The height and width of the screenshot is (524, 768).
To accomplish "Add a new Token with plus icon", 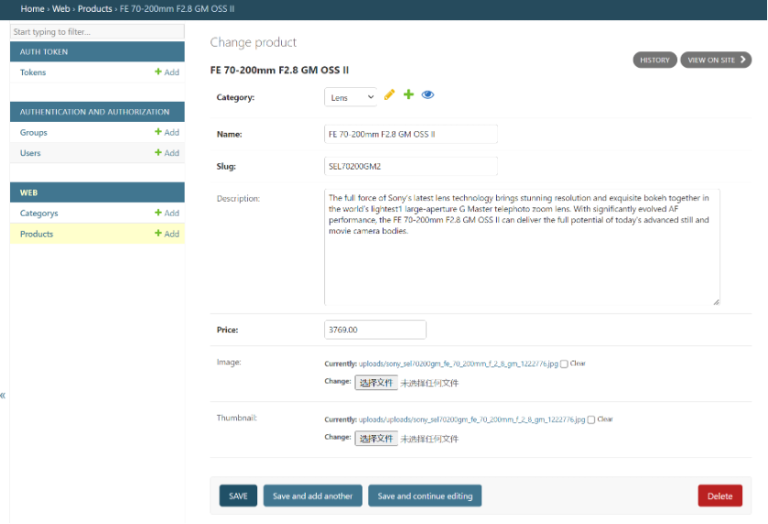I will [166, 72].
